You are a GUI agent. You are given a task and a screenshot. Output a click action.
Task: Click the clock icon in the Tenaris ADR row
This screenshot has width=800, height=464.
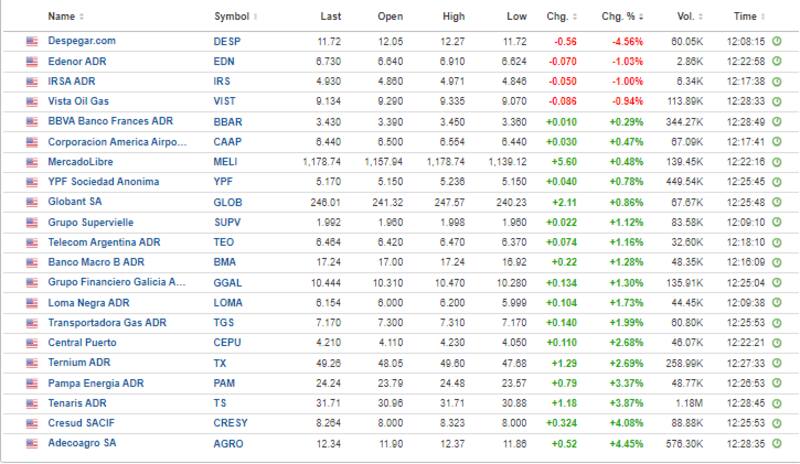tap(776, 403)
